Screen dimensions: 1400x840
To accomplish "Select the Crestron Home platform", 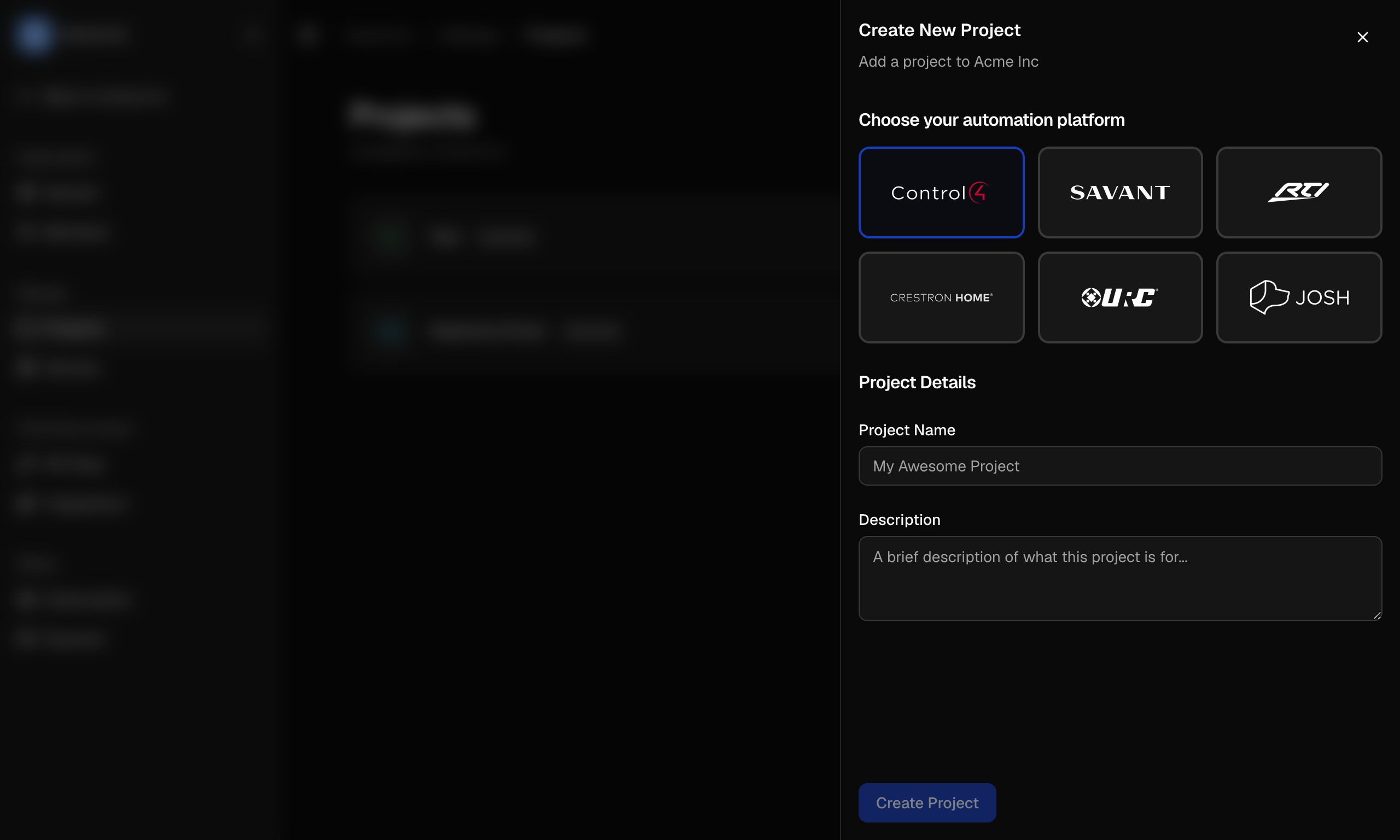I will coord(941,297).
